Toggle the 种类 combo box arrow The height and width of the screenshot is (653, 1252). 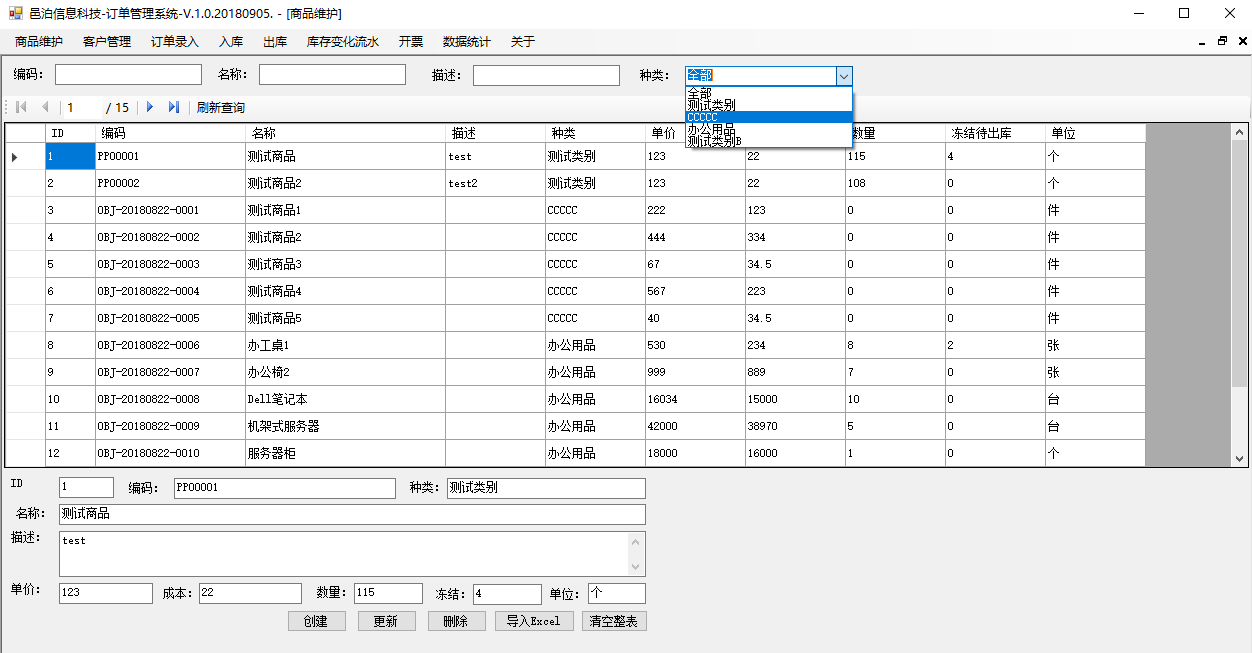[x=844, y=75]
